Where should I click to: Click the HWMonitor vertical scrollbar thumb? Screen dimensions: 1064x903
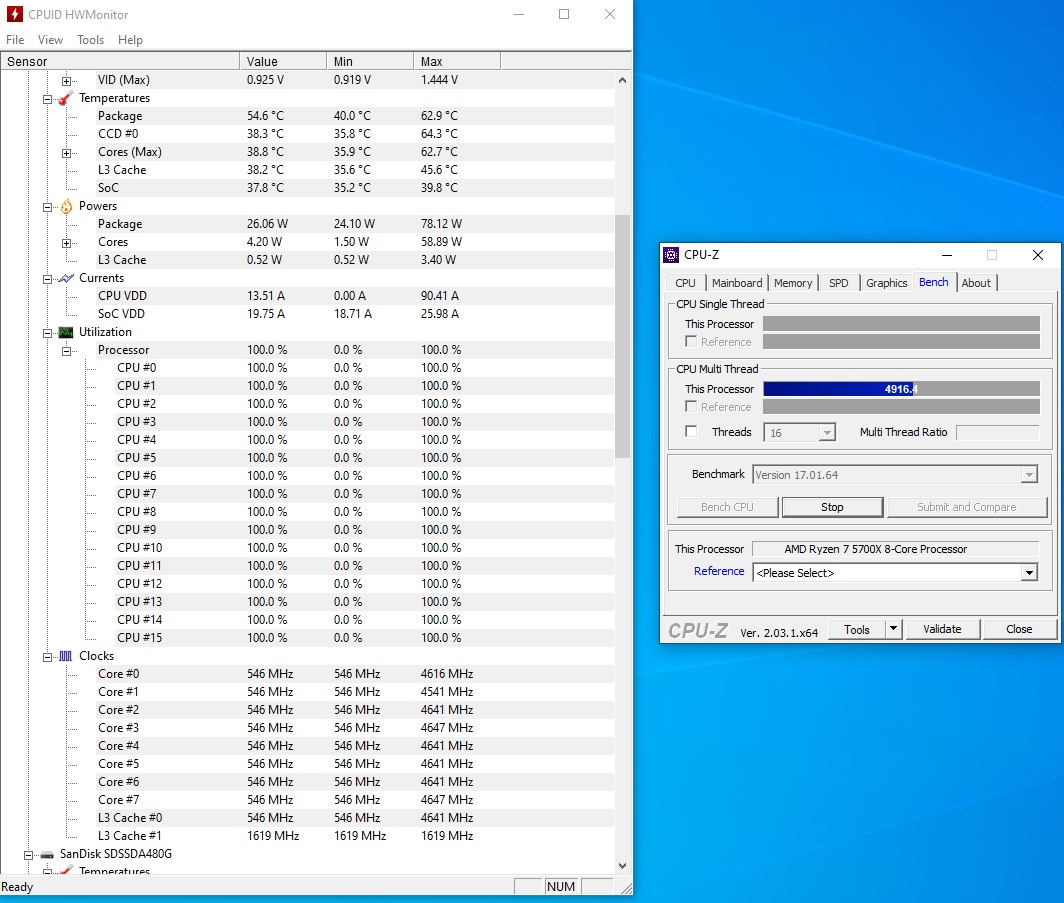(x=622, y=337)
